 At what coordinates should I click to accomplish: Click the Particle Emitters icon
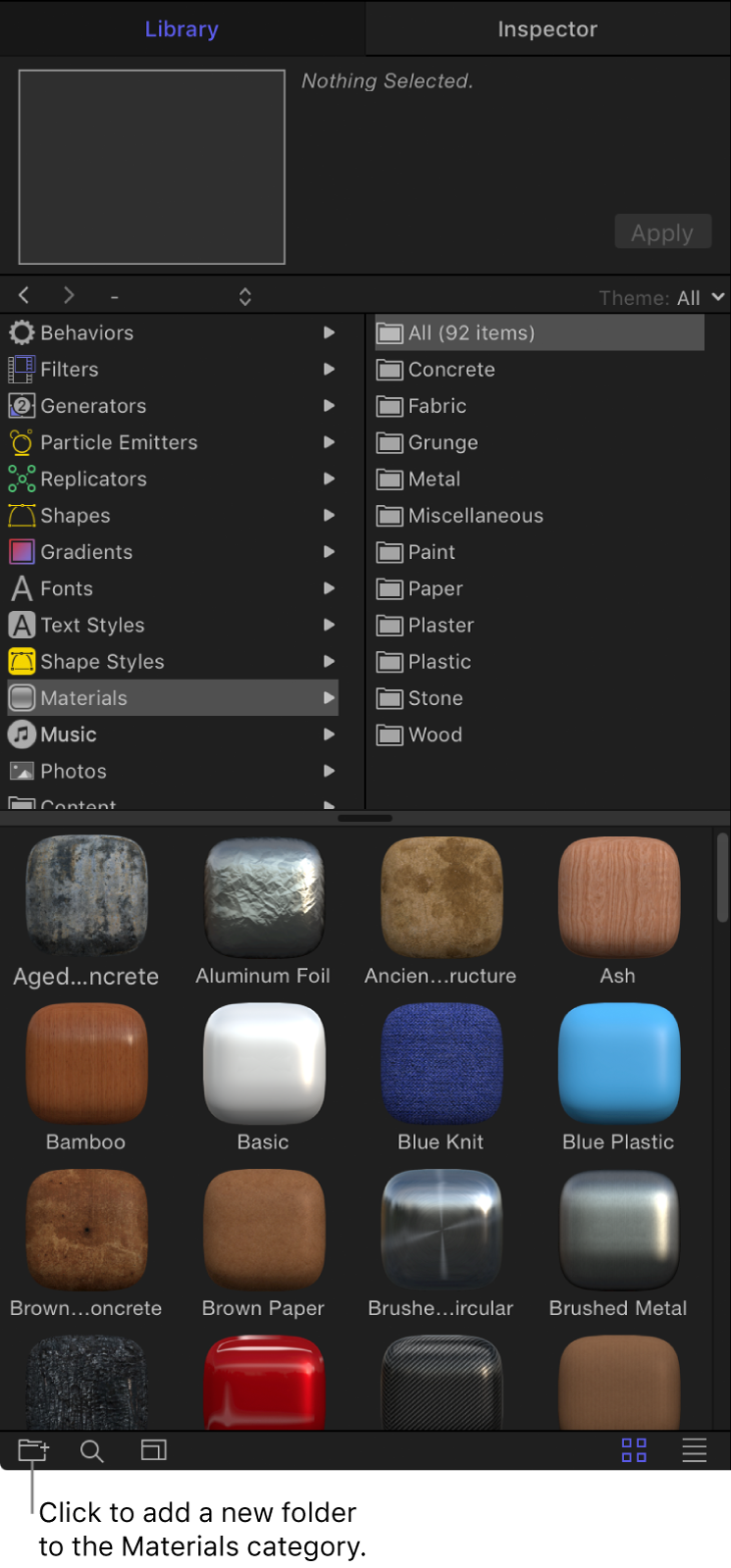[22, 442]
